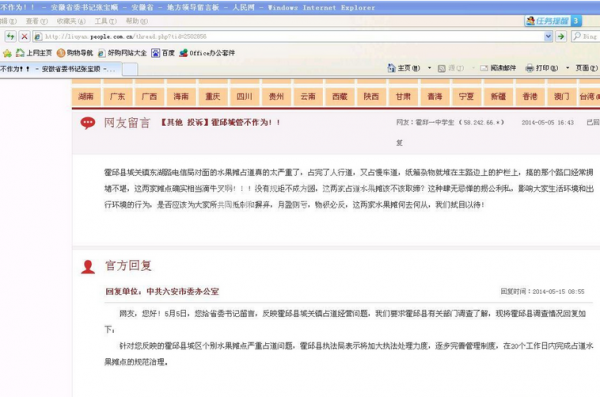Click the poster name 霍邱一中学生

(435, 123)
